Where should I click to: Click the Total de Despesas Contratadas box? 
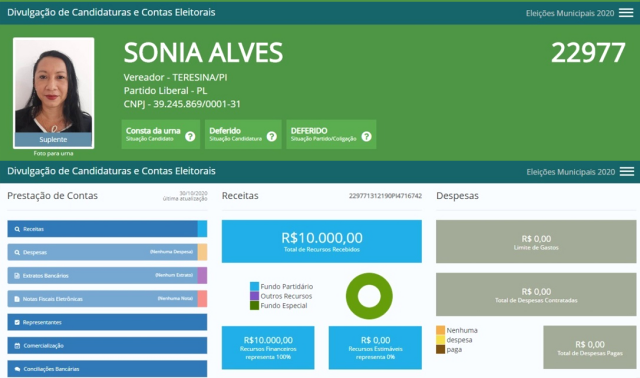click(536, 295)
